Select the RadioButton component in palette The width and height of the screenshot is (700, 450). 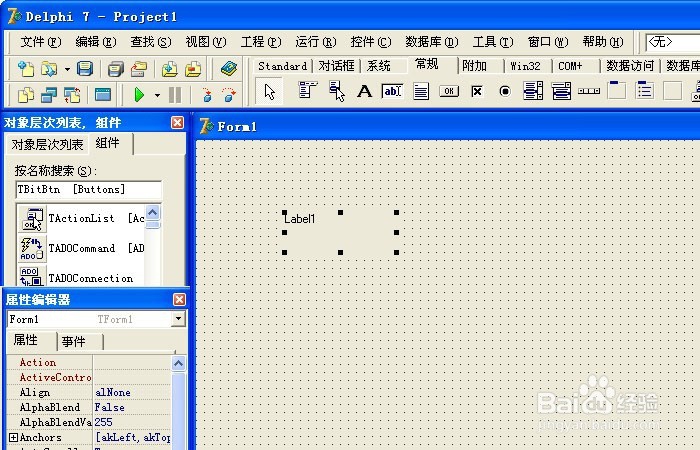point(504,91)
